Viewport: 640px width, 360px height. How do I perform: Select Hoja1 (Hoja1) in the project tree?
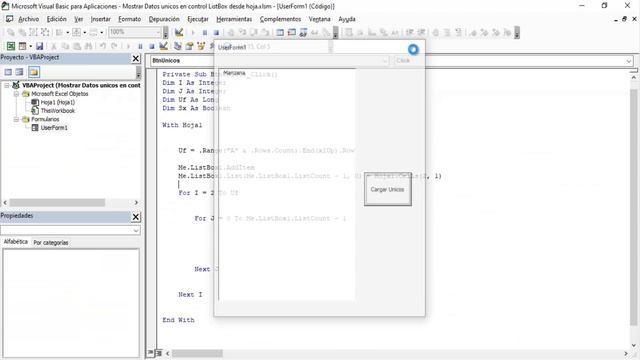point(58,102)
